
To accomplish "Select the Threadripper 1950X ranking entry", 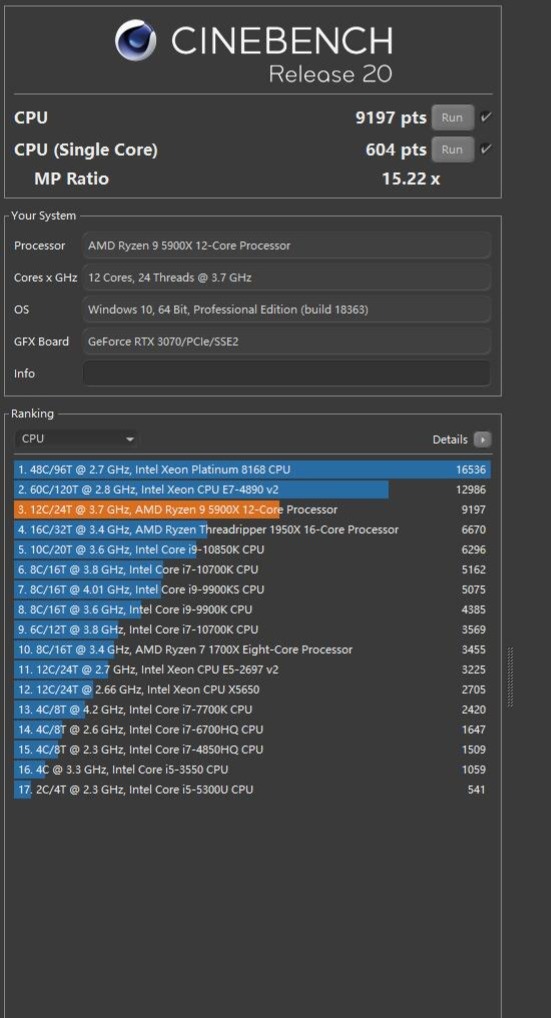I will pyautogui.click(x=252, y=530).
